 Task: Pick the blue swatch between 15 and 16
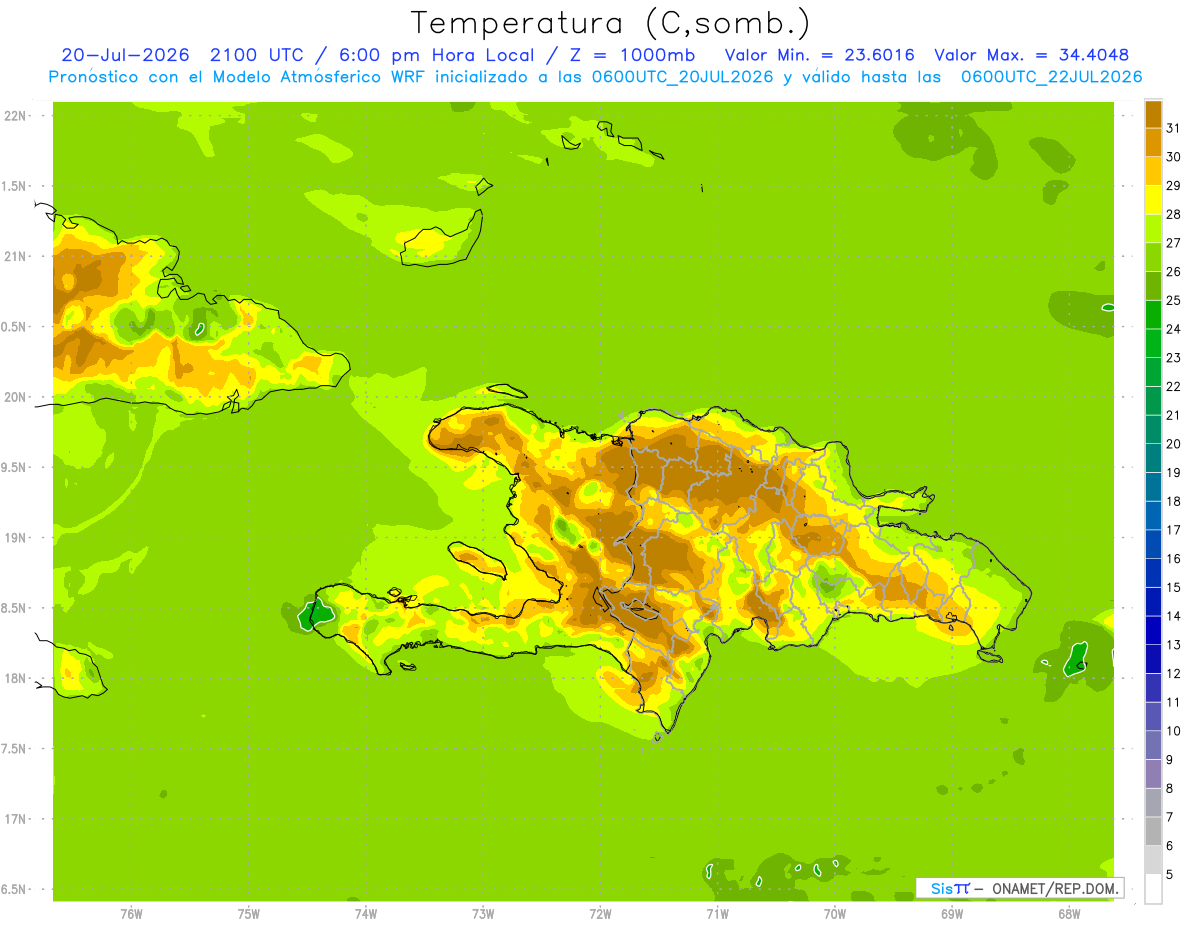1153,573
